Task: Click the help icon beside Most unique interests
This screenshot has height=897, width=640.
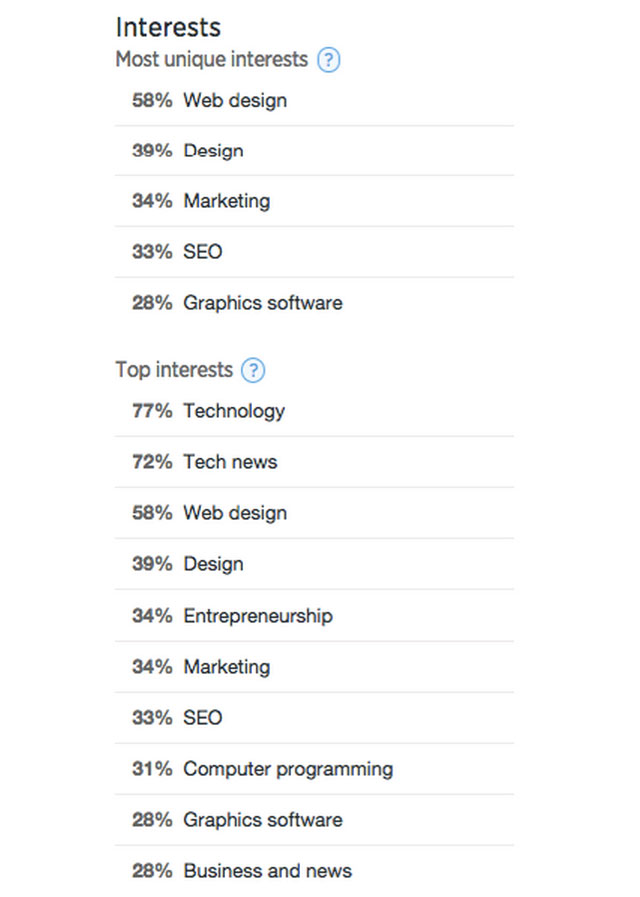Action: (329, 60)
